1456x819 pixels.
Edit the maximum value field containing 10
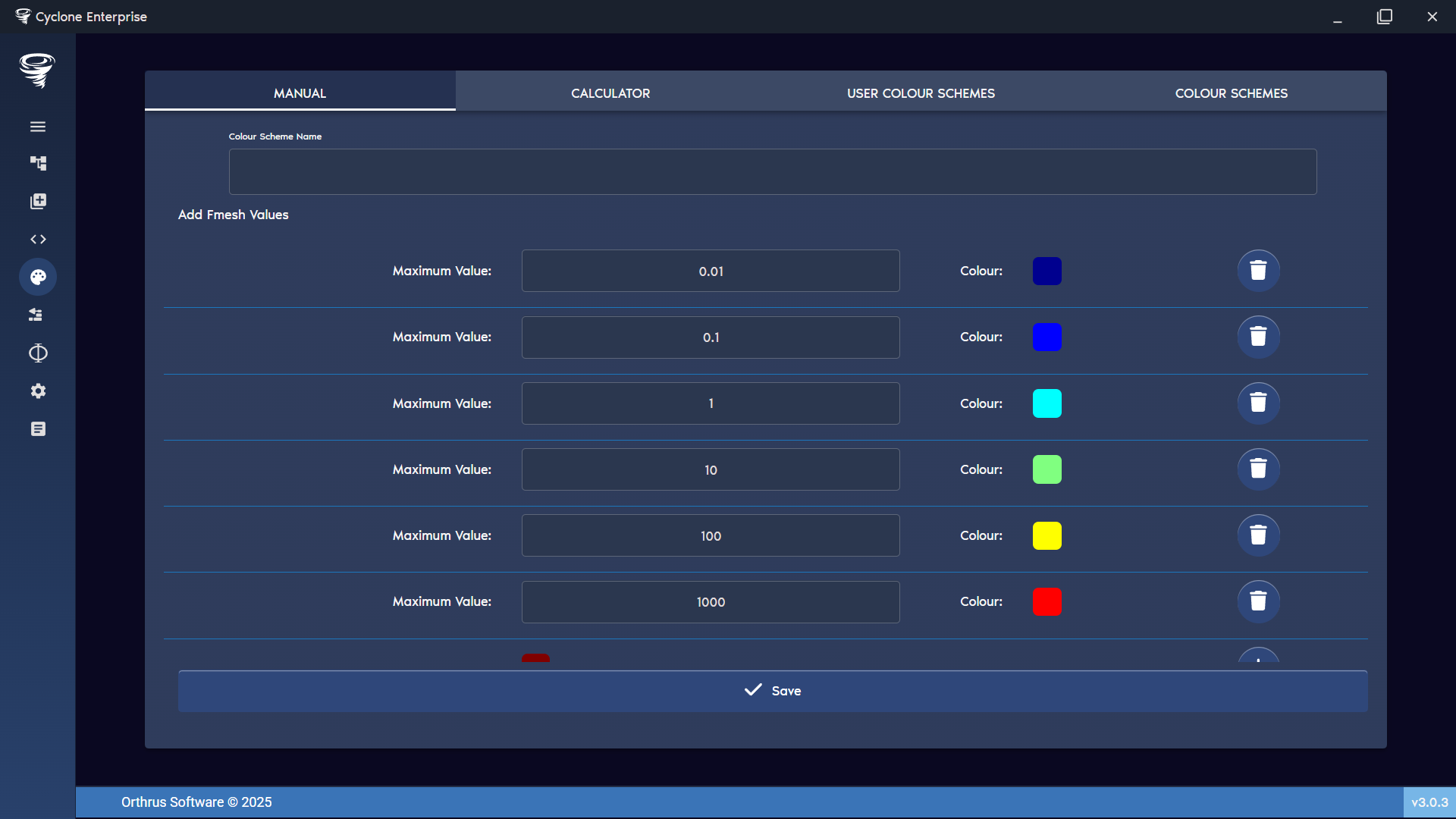pyautogui.click(x=710, y=469)
